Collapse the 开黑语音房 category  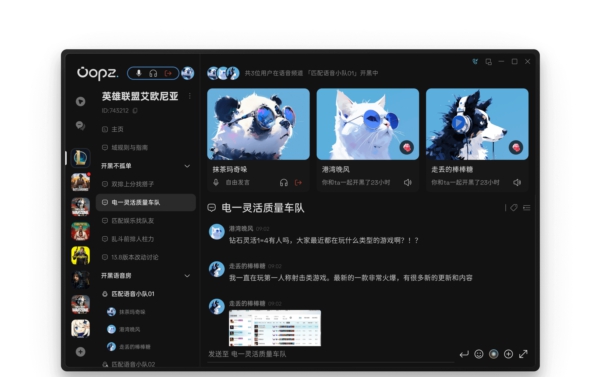point(187,276)
